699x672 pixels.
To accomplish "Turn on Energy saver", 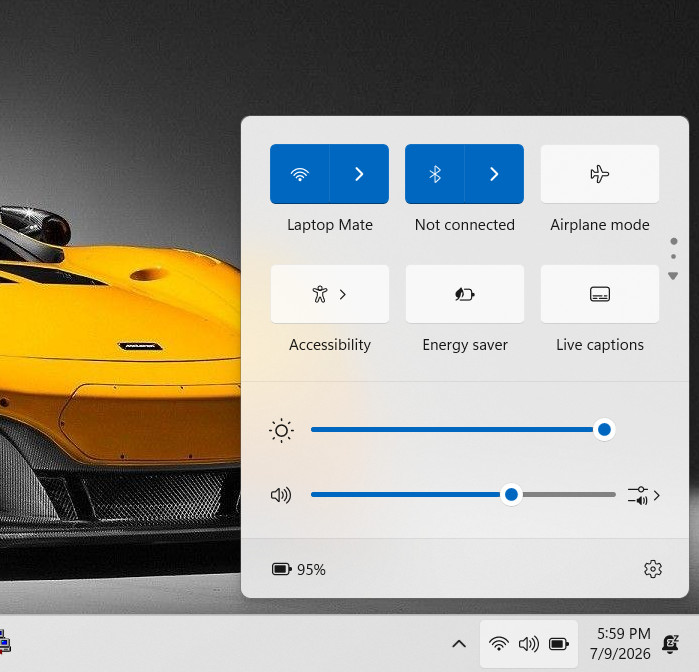I will pos(465,294).
